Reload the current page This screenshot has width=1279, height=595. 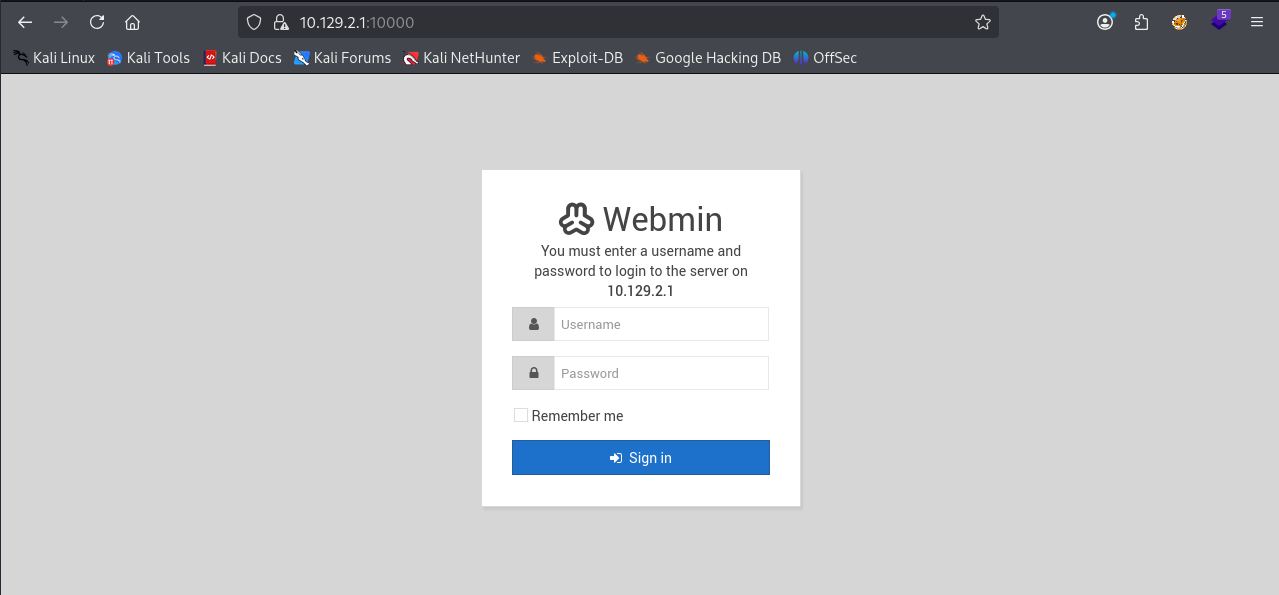97,22
